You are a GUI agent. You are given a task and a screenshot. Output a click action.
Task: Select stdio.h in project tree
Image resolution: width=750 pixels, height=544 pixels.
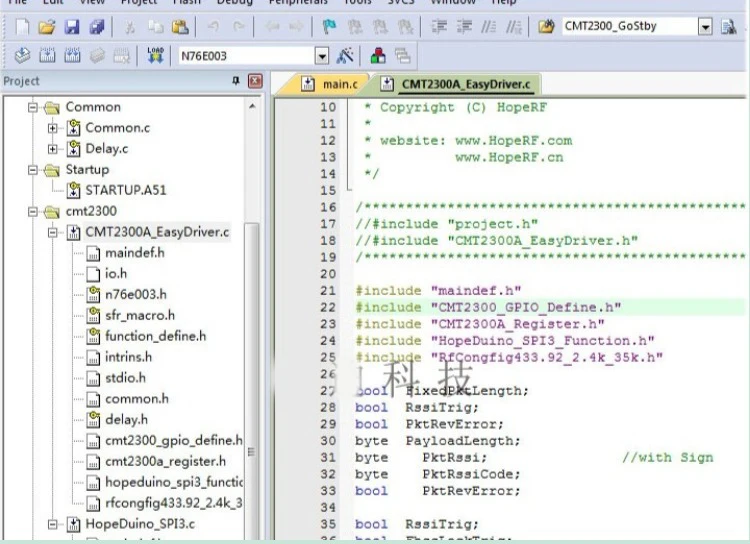pos(125,378)
